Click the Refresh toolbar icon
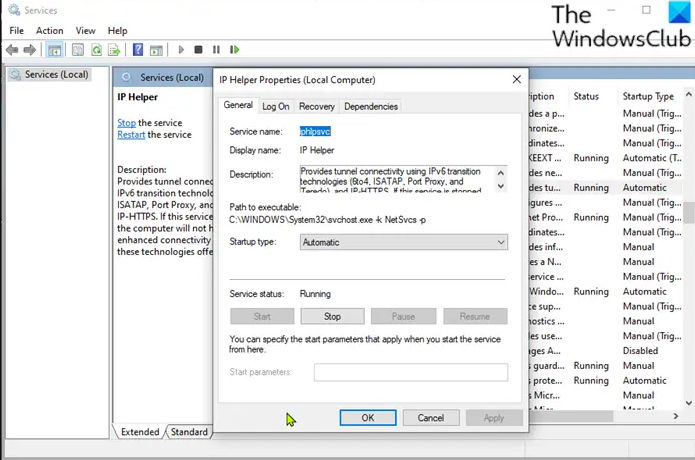The width and height of the screenshot is (695, 460). point(96,50)
